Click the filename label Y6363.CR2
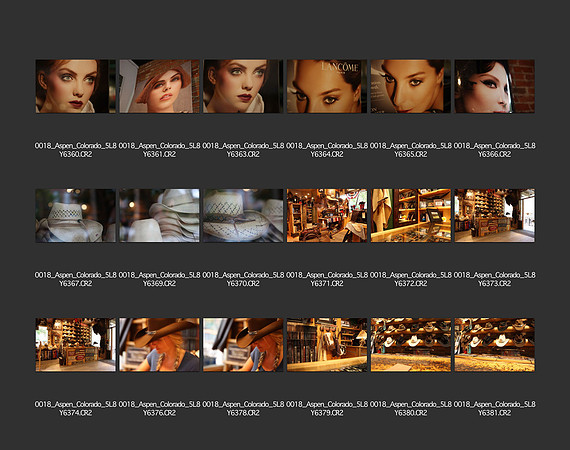Image resolution: width=570 pixels, height=450 pixels. coord(243,150)
